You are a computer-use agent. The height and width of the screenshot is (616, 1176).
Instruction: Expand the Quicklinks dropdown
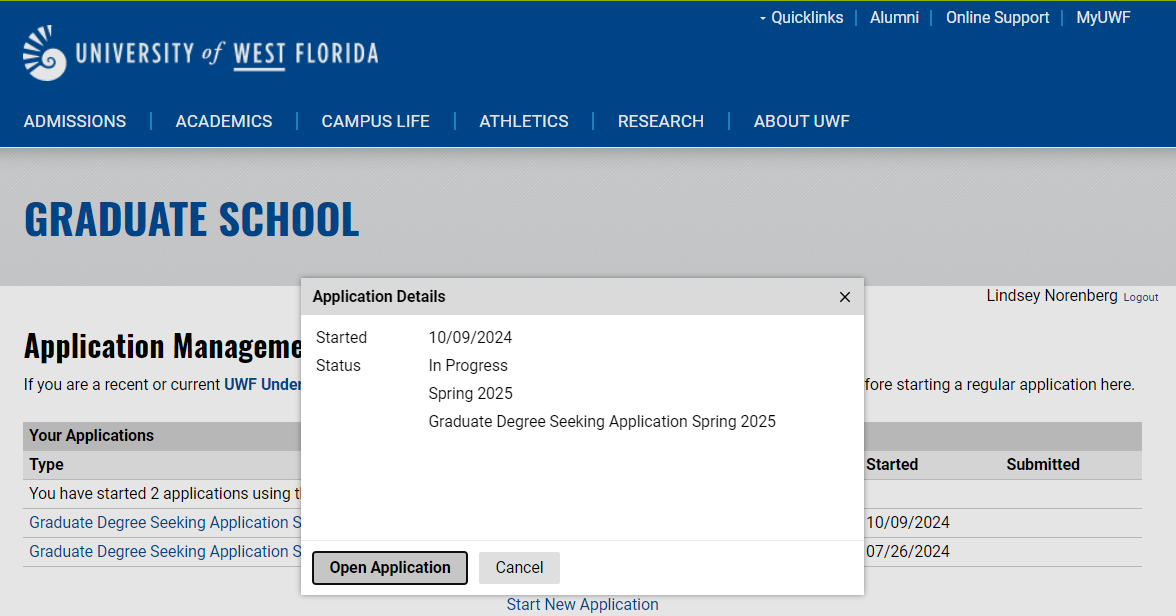pyautogui.click(x=801, y=17)
